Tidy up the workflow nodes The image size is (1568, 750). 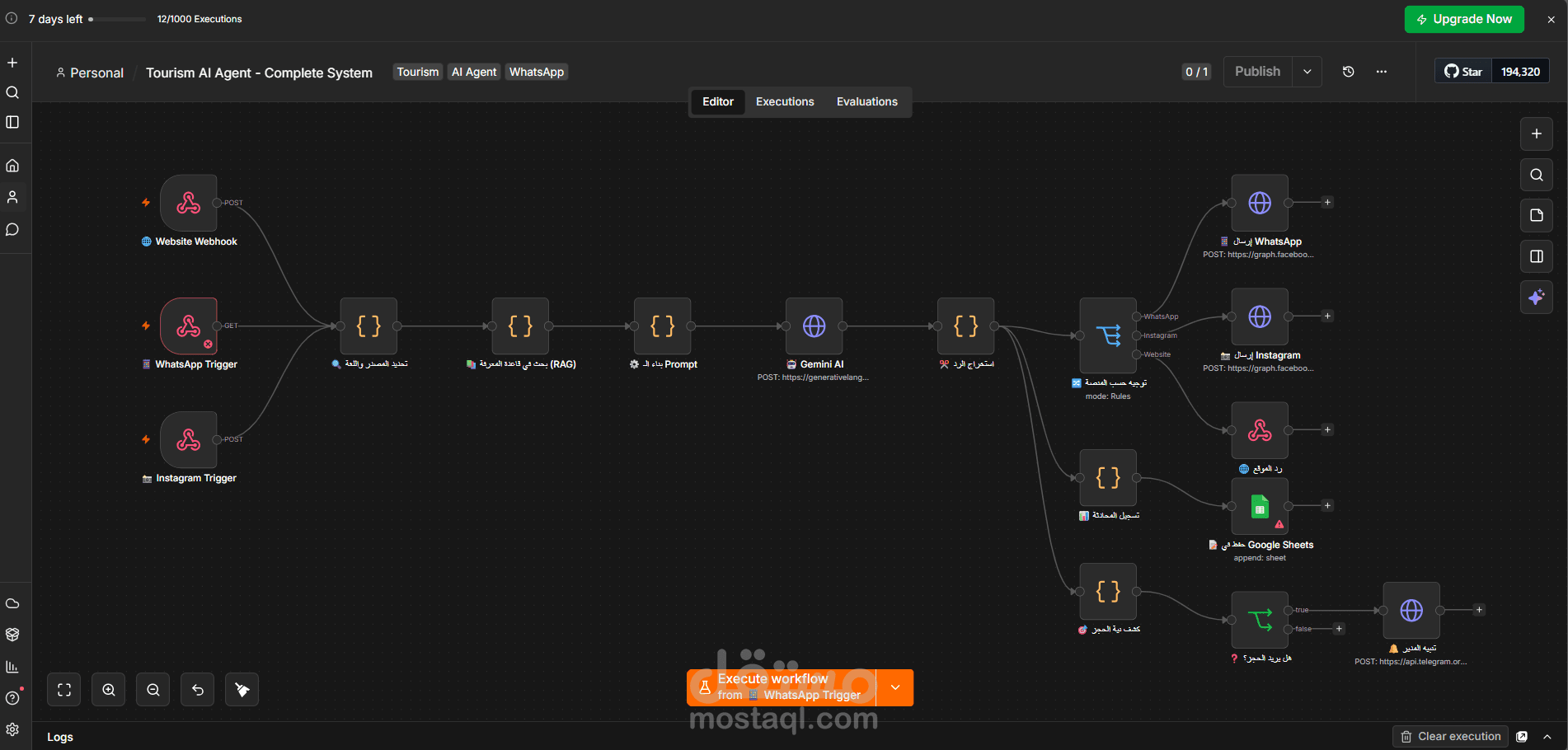[242, 690]
